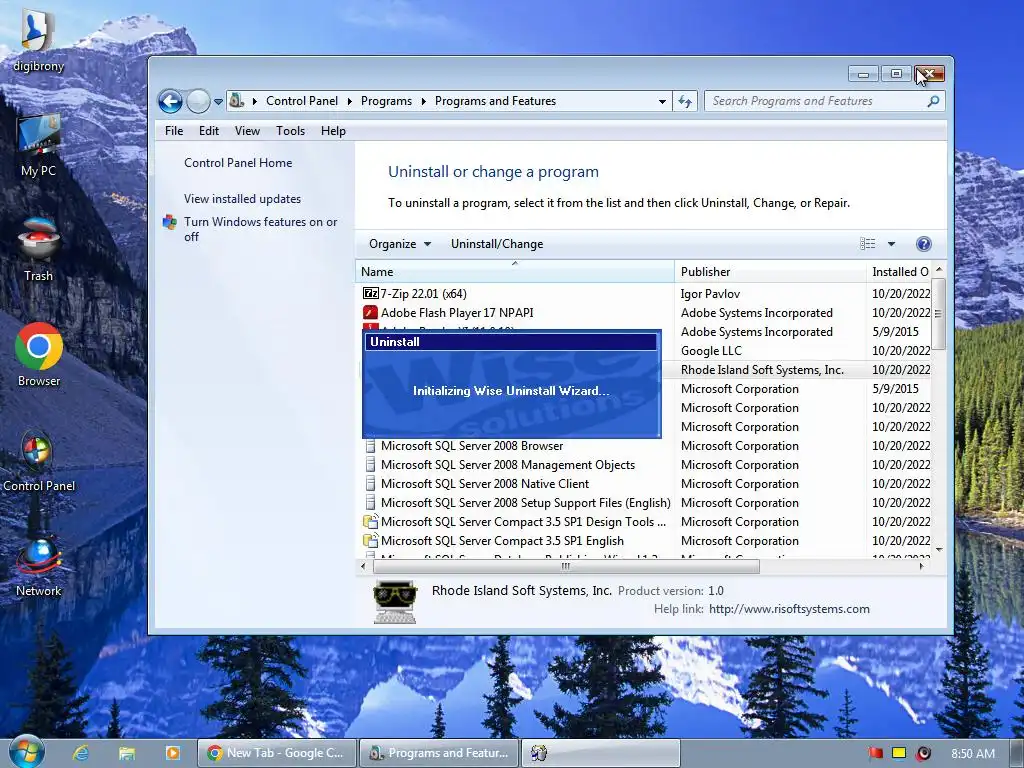Click the horizontal scrollbar thumb of the list
The height and width of the screenshot is (768, 1024).
click(x=565, y=566)
